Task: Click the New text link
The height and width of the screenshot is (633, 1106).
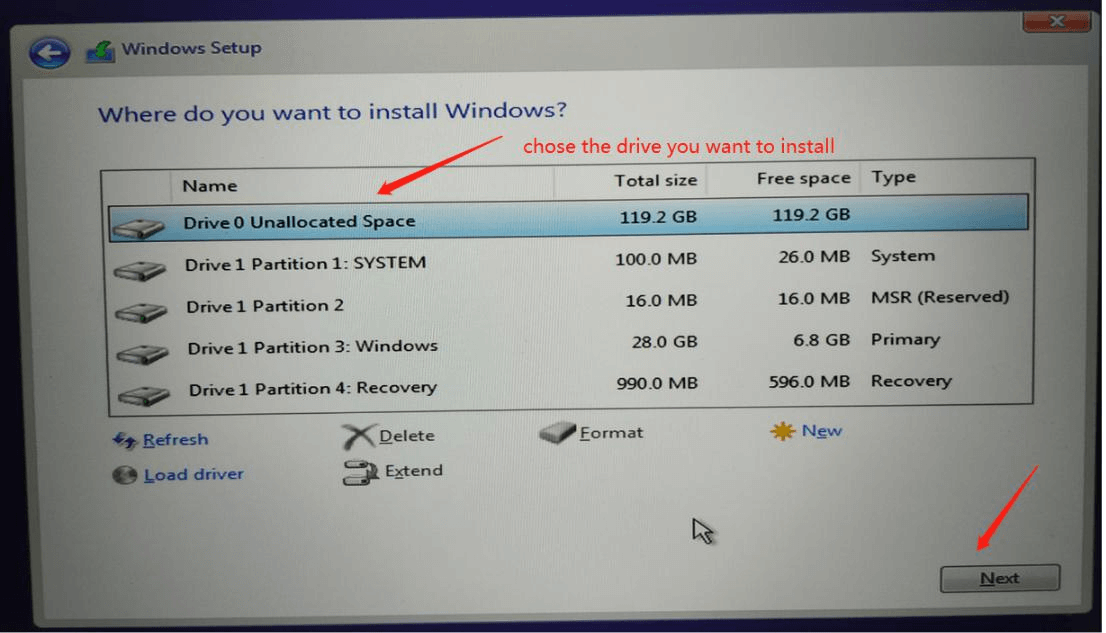Action: [822, 430]
